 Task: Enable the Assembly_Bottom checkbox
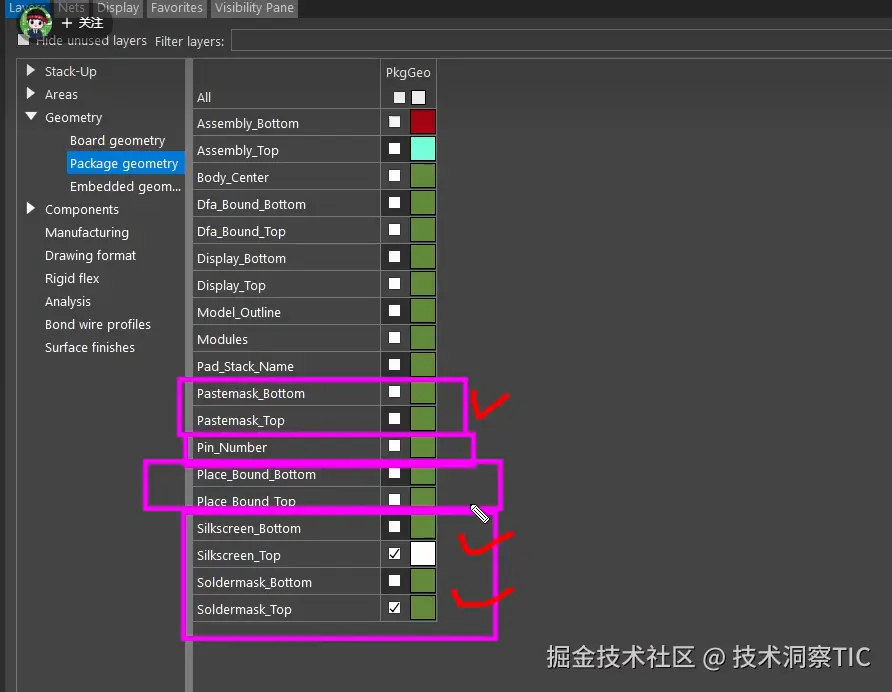point(394,122)
